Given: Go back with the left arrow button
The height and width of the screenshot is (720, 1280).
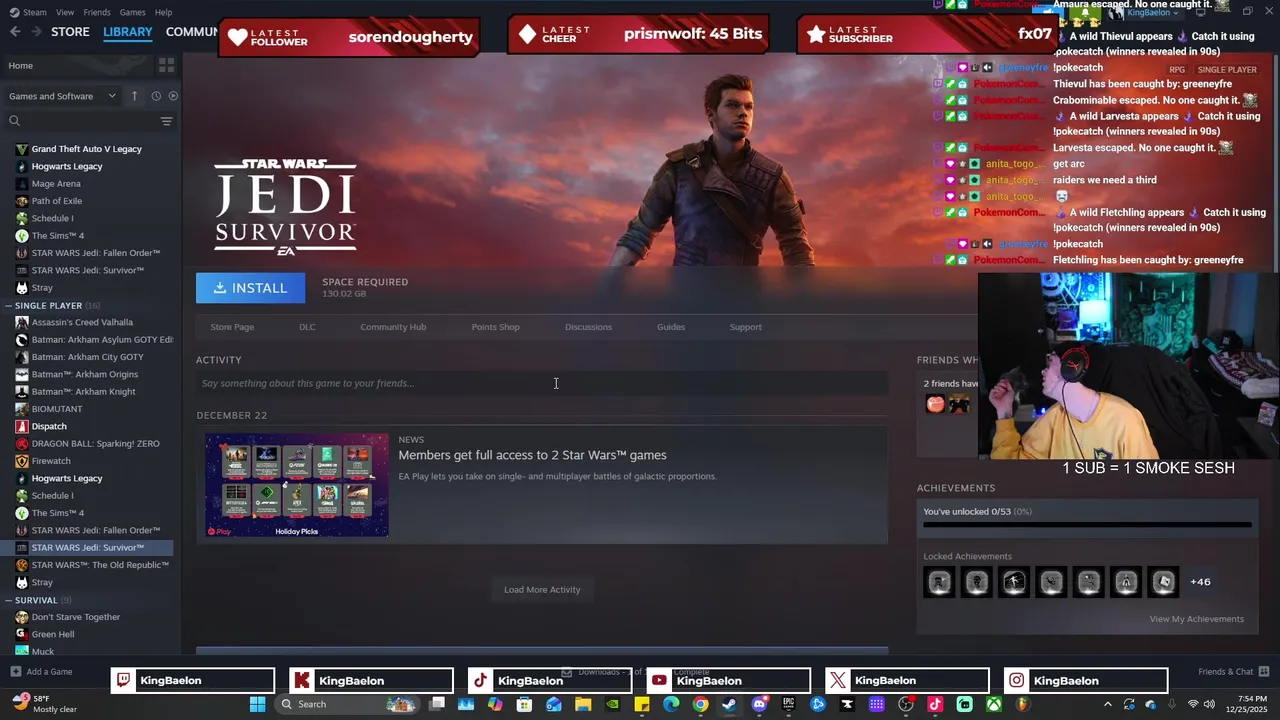Looking at the screenshot, I should [14, 32].
